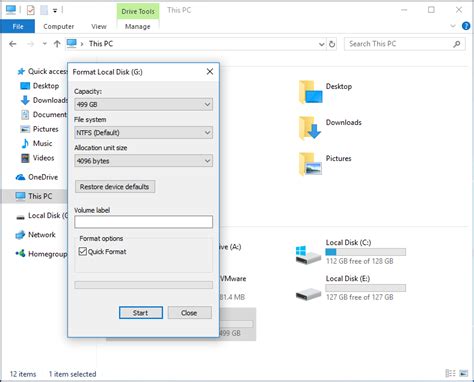Select the Drive Tools contextual tab
Image resolution: width=474 pixels, height=382 pixels.
click(x=138, y=11)
